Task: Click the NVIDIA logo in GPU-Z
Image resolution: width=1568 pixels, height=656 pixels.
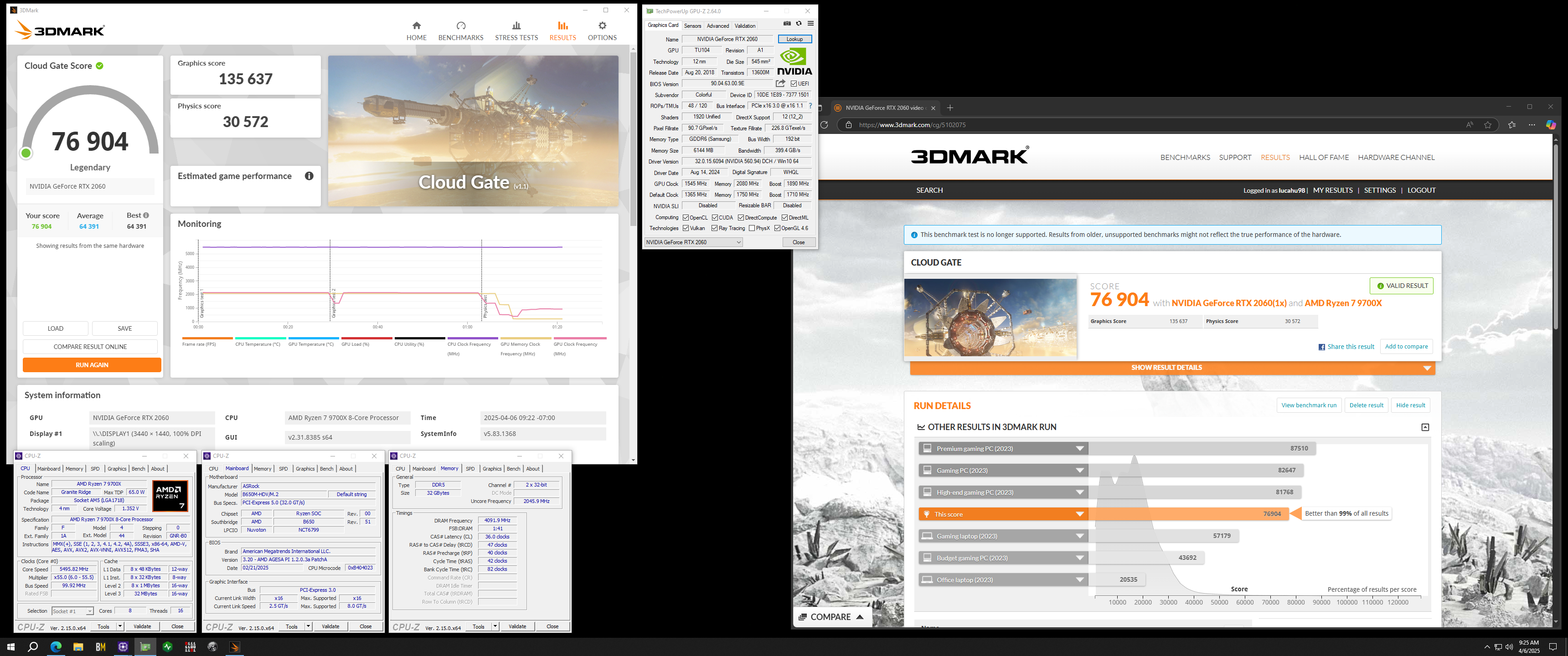Action: click(x=794, y=61)
